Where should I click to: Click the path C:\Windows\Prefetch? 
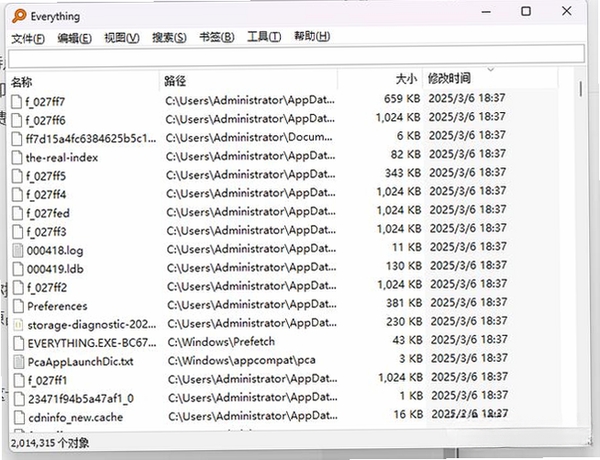click(x=221, y=341)
